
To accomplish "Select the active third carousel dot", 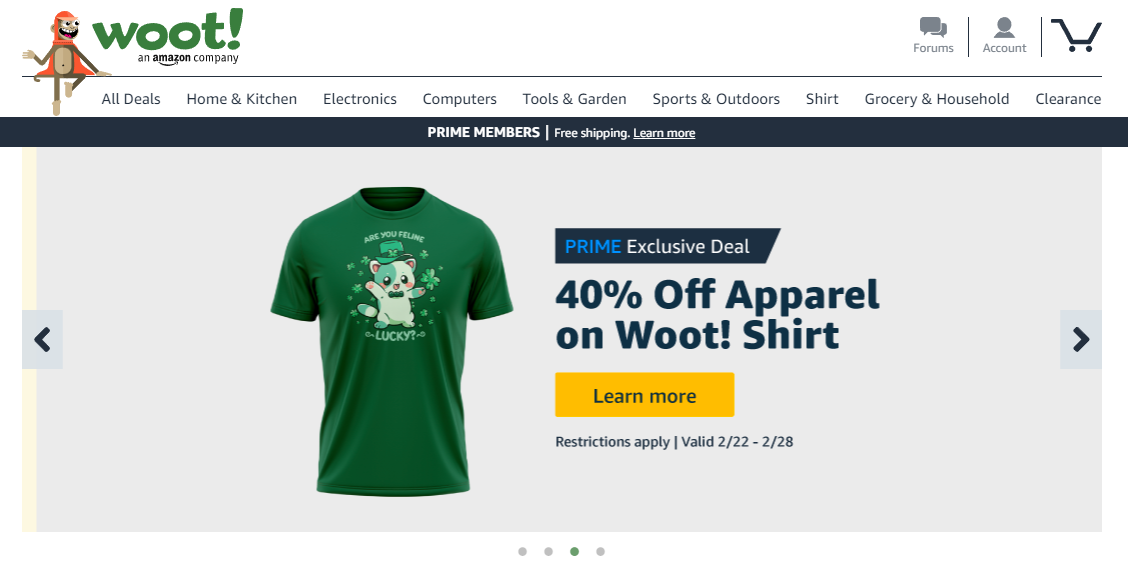I will click(x=574, y=552).
